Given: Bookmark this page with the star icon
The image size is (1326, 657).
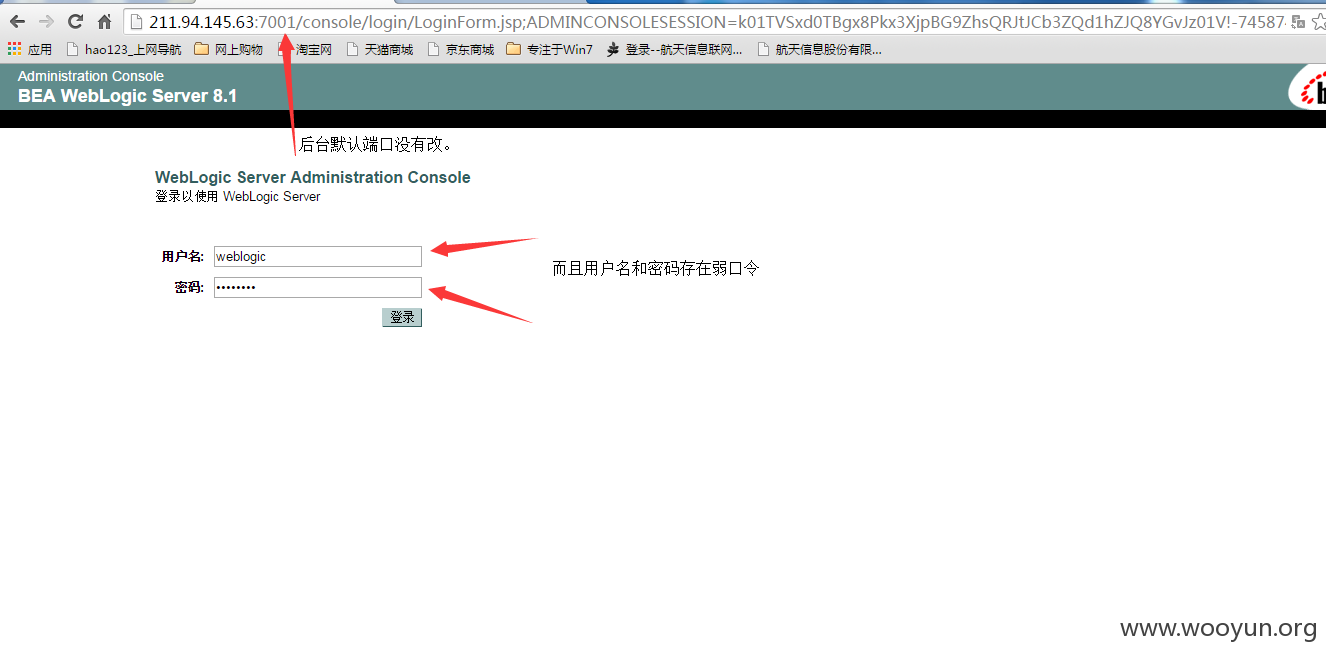Looking at the screenshot, I should (1318, 21).
